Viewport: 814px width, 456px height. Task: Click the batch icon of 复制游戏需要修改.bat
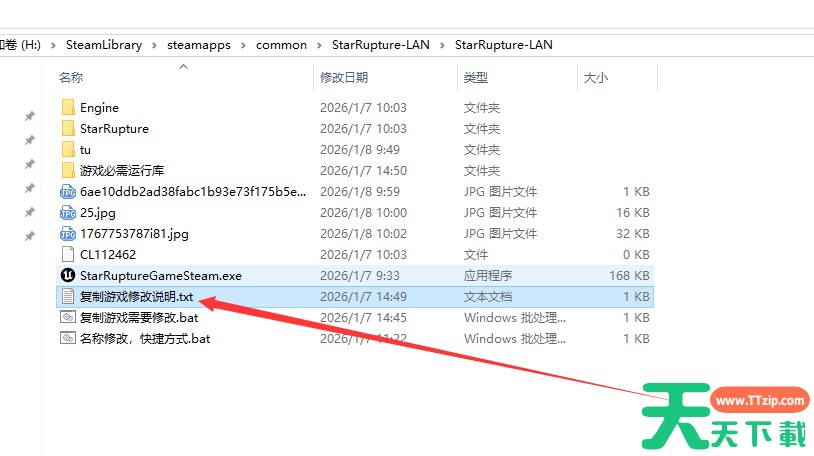click(x=68, y=317)
